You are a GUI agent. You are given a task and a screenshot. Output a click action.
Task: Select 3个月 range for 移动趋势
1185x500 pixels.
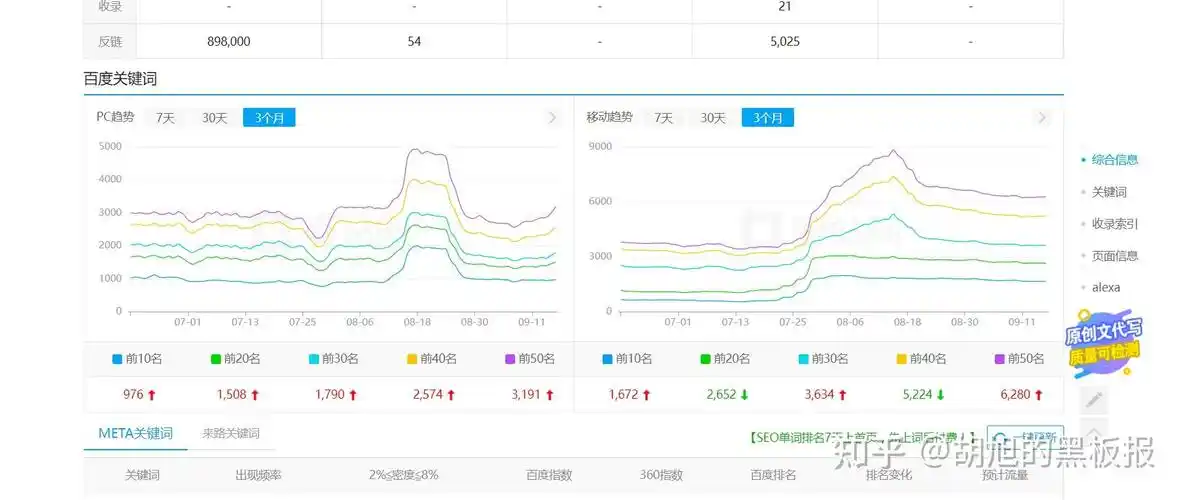pyautogui.click(x=768, y=117)
